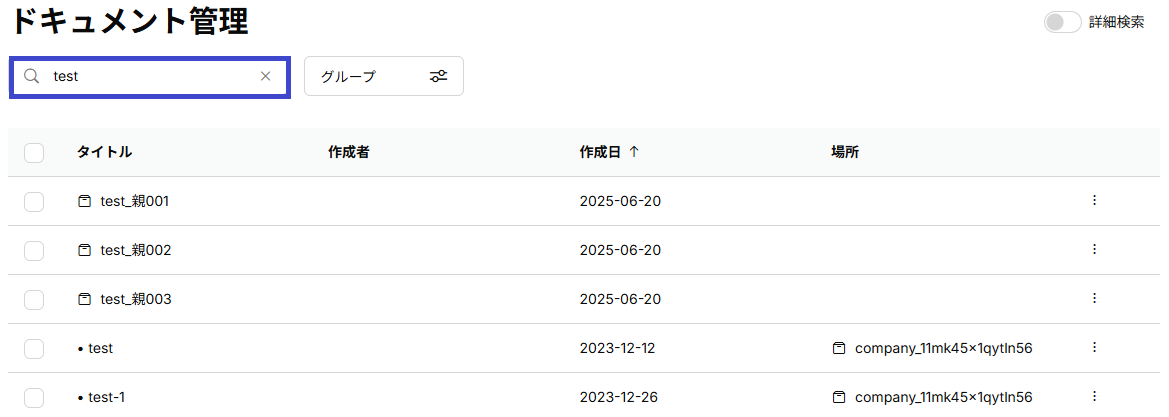Open the three-dot menu for test_親002

pos(1094,249)
